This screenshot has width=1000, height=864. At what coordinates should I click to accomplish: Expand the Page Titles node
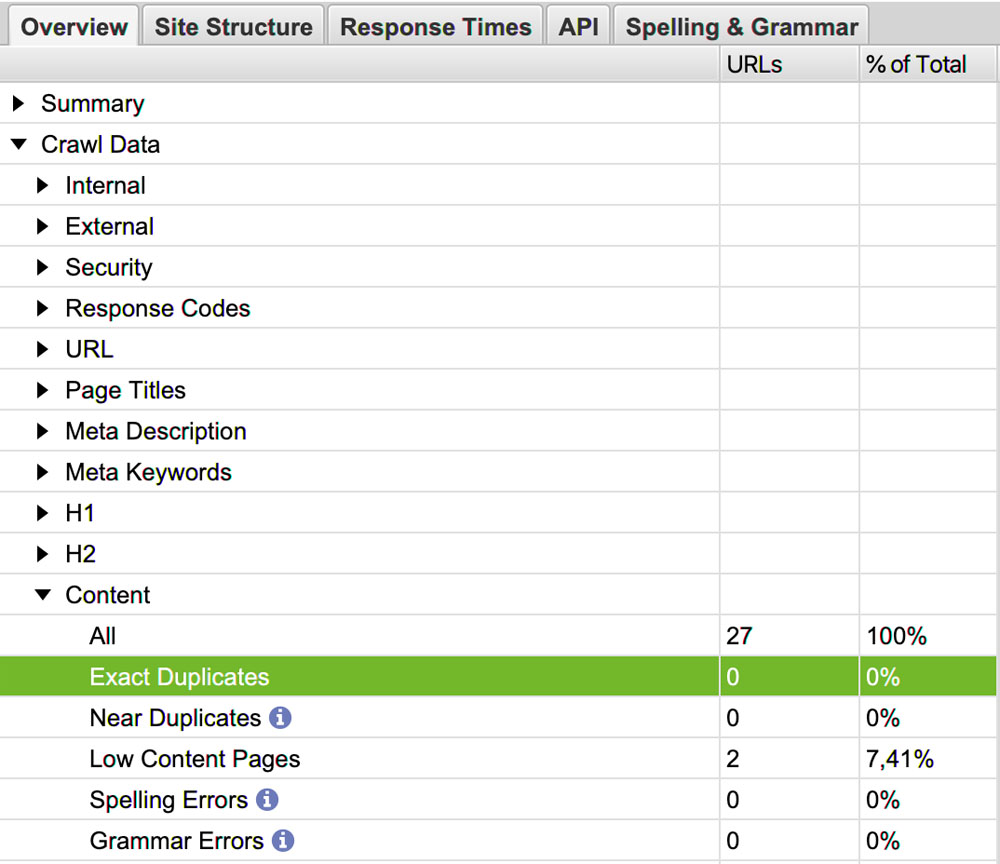(x=42, y=390)
